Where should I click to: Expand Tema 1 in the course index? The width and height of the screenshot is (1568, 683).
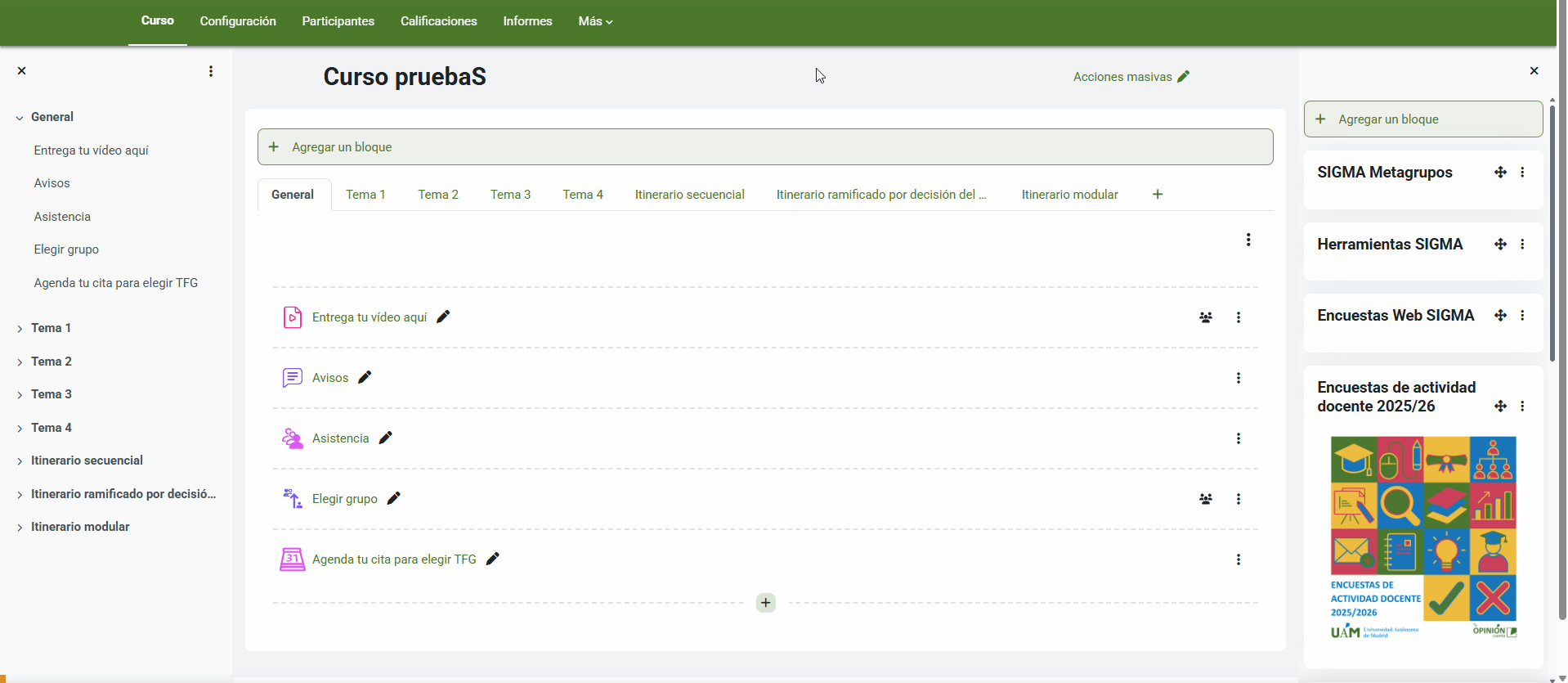point(20,329)
